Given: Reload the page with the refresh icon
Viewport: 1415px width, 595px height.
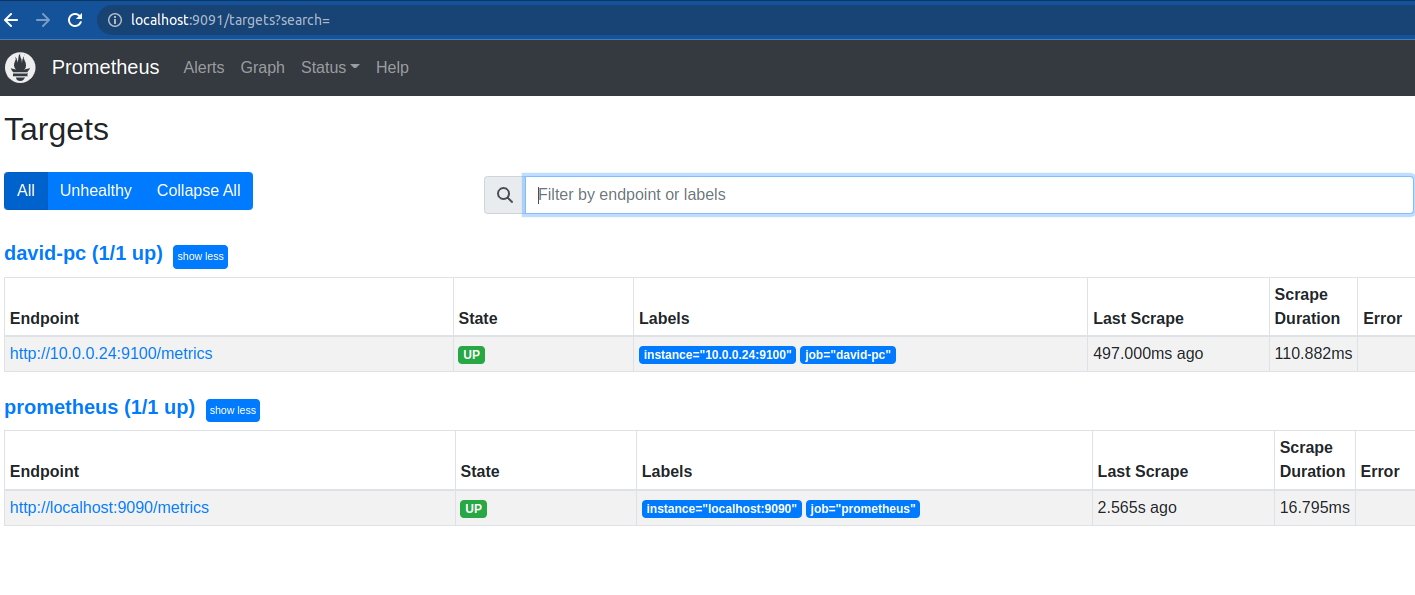Looking at the screenshot, I should 74,20.
